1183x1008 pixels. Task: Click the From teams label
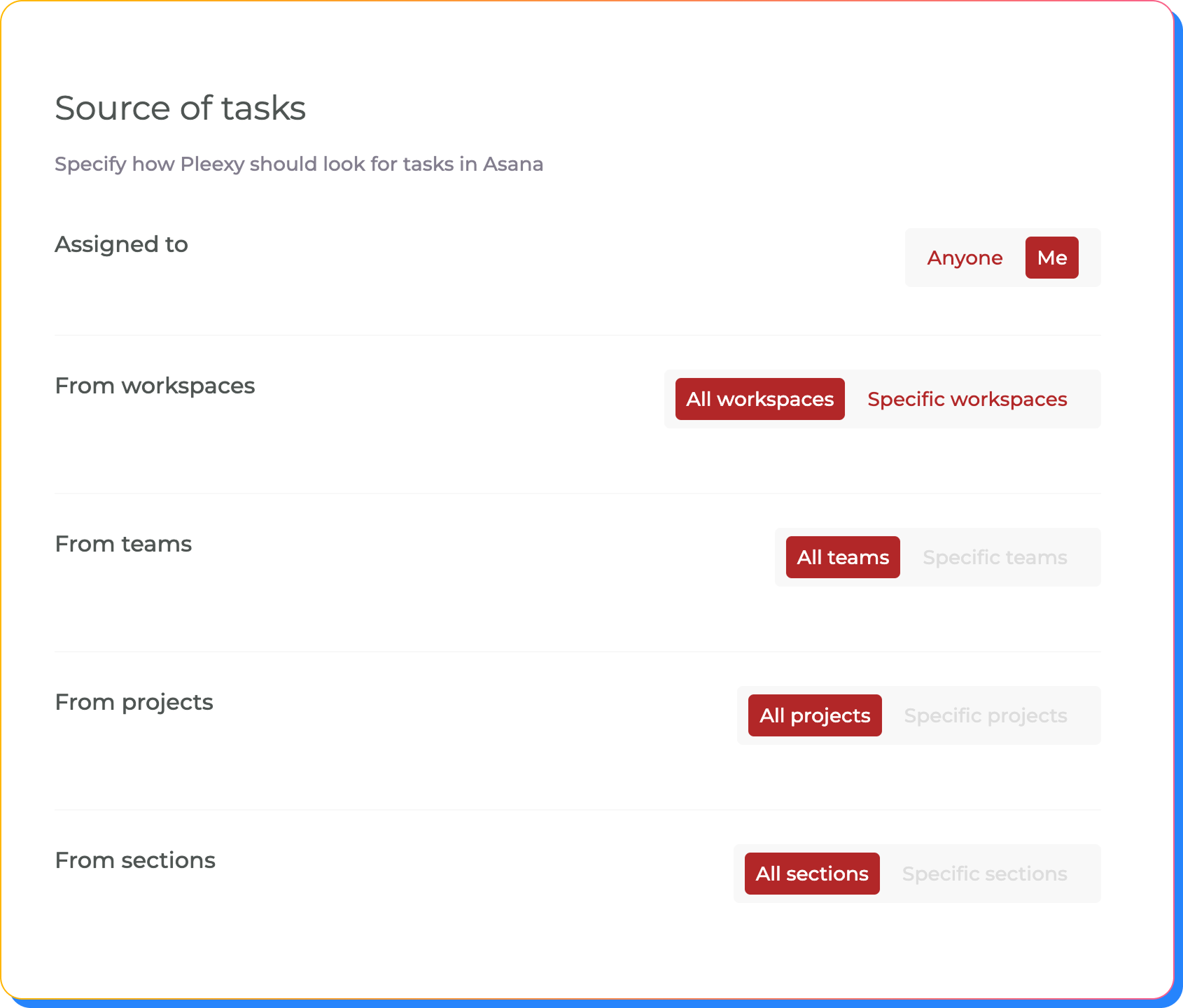(x=123, y=544)
